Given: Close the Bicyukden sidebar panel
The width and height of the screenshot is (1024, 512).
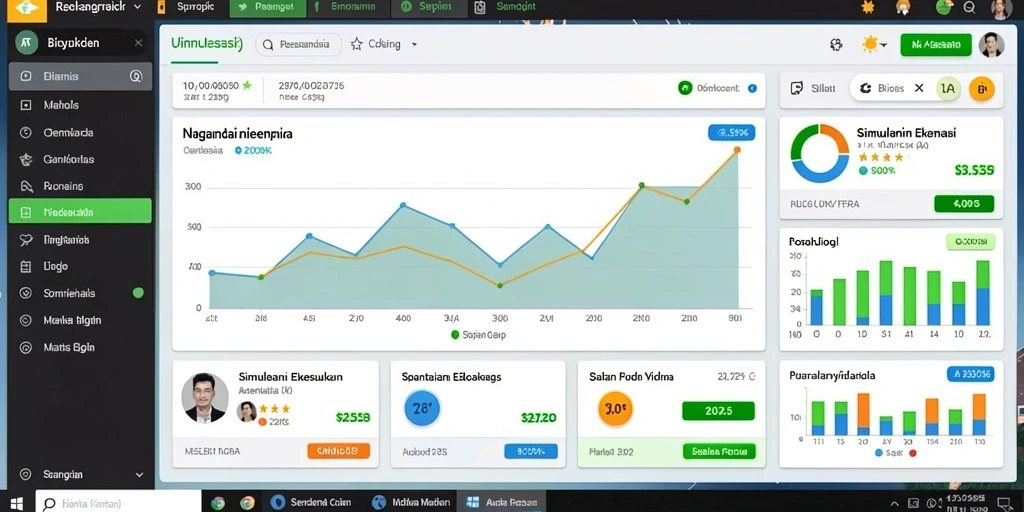Looking at the screenshot, I should [138, 43].
